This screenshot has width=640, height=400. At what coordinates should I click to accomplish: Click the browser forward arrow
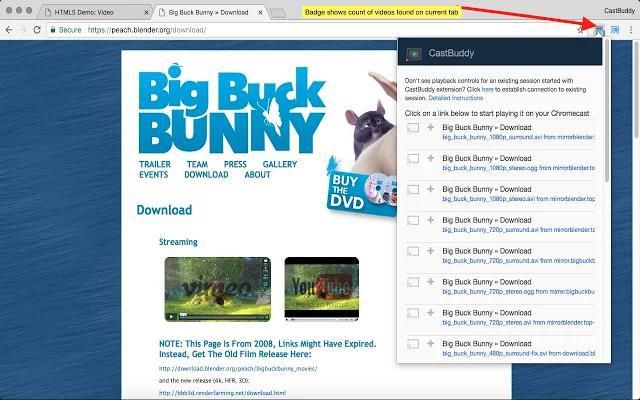point(23,30)
